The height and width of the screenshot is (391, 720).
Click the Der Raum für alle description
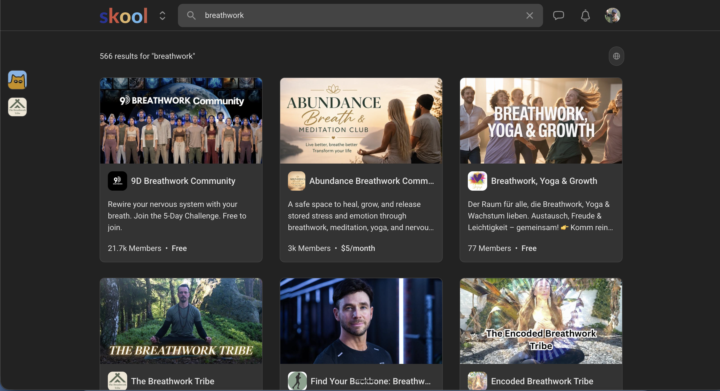[x=540, y=216]
